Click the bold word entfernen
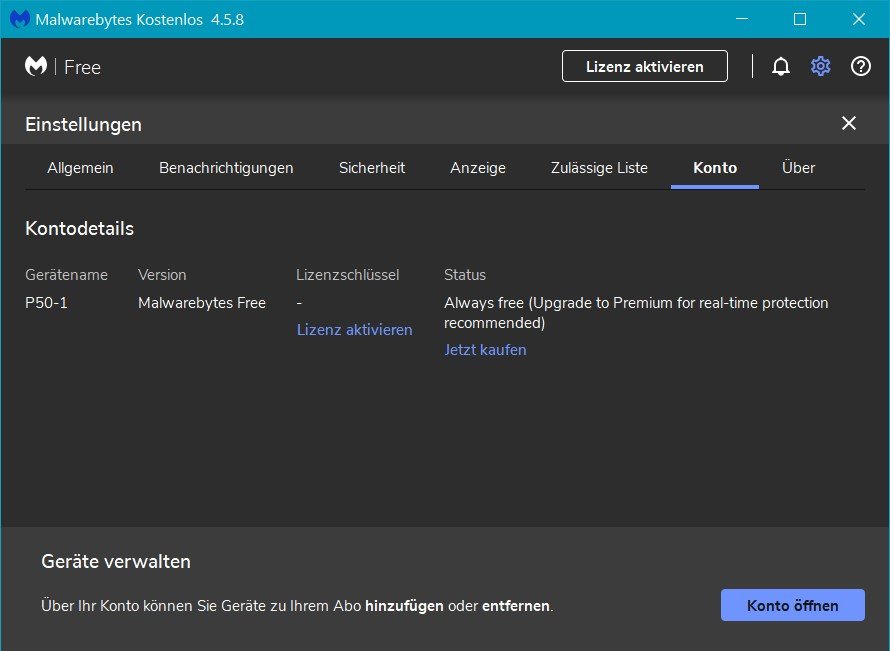This screenshot has height=651, width=890. click(x=516, y=606)
